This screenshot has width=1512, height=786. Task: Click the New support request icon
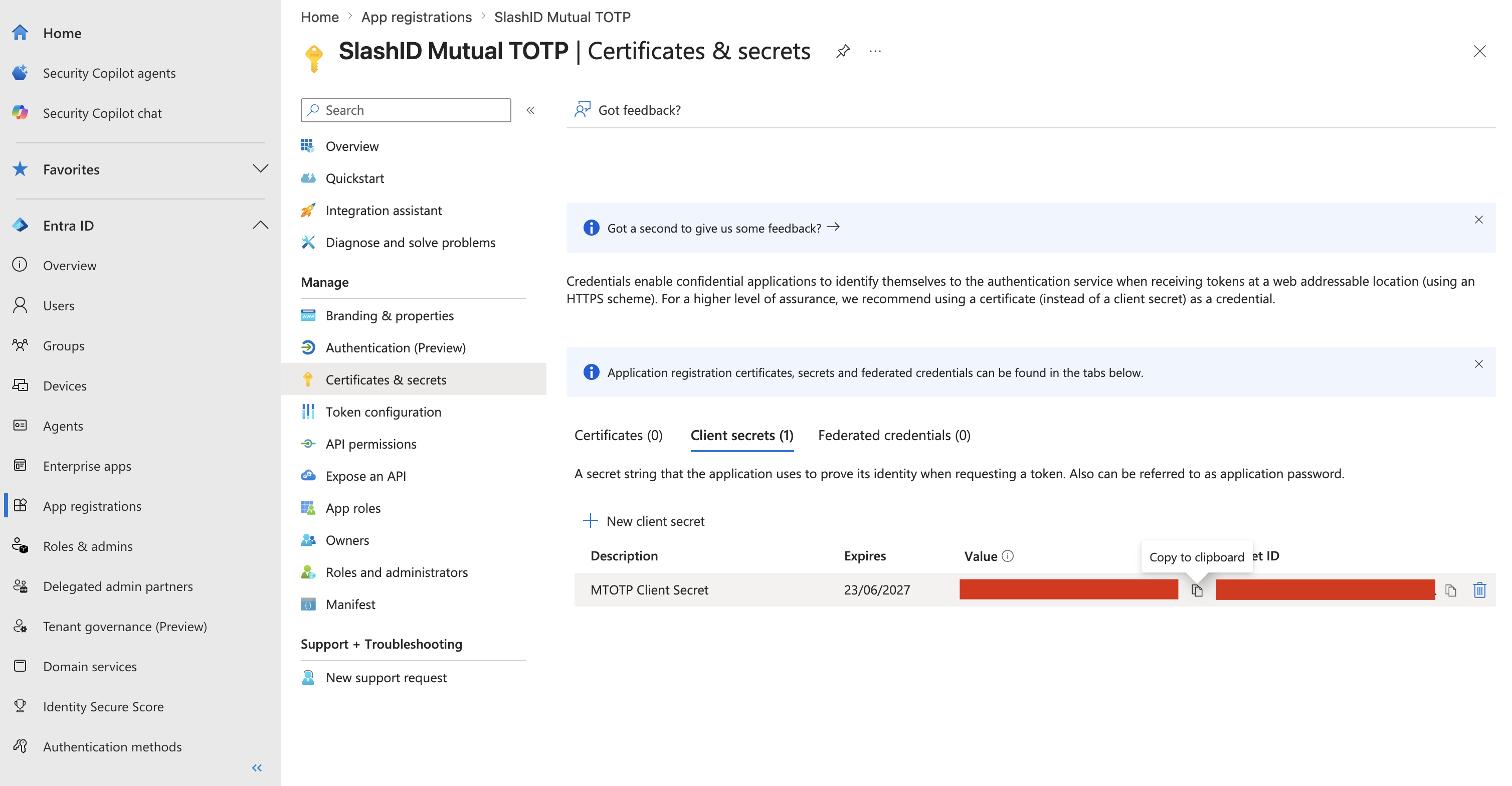click(308, 677)
